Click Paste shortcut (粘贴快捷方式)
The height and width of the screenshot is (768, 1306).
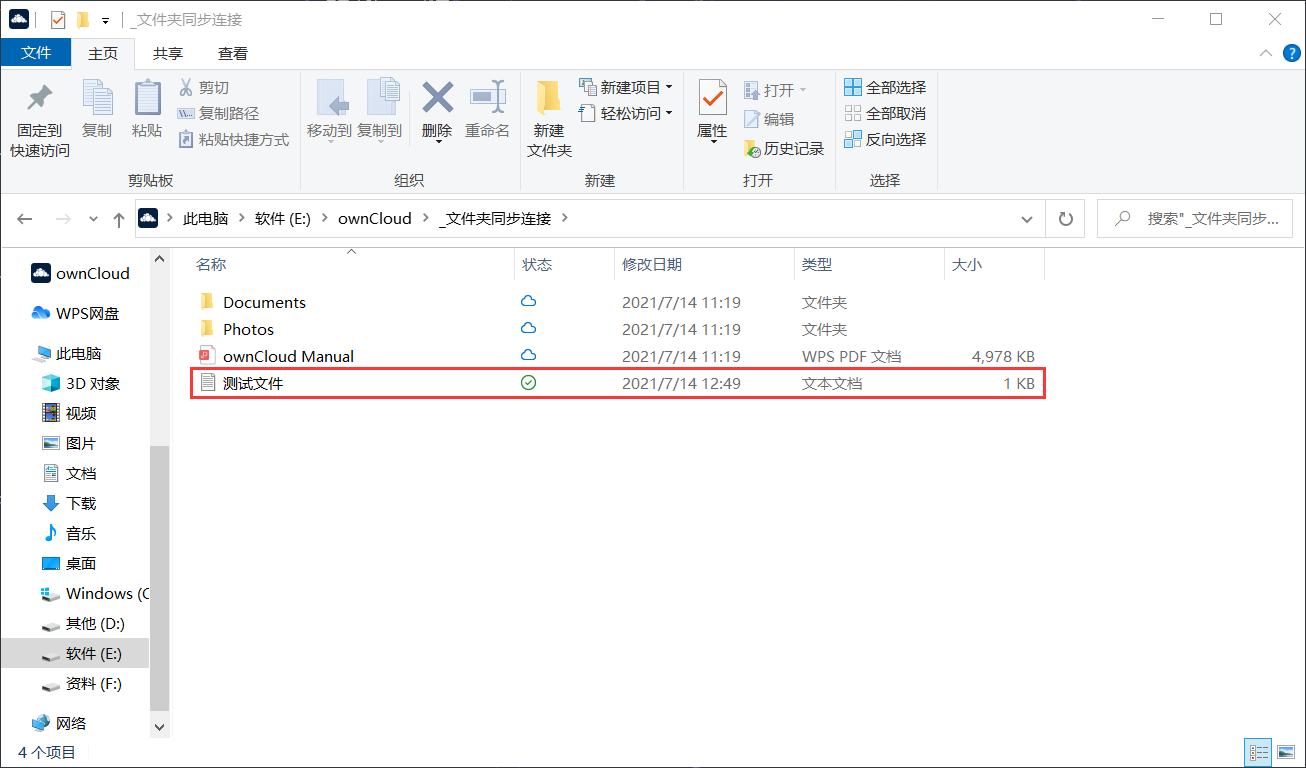tap(233, 139)
